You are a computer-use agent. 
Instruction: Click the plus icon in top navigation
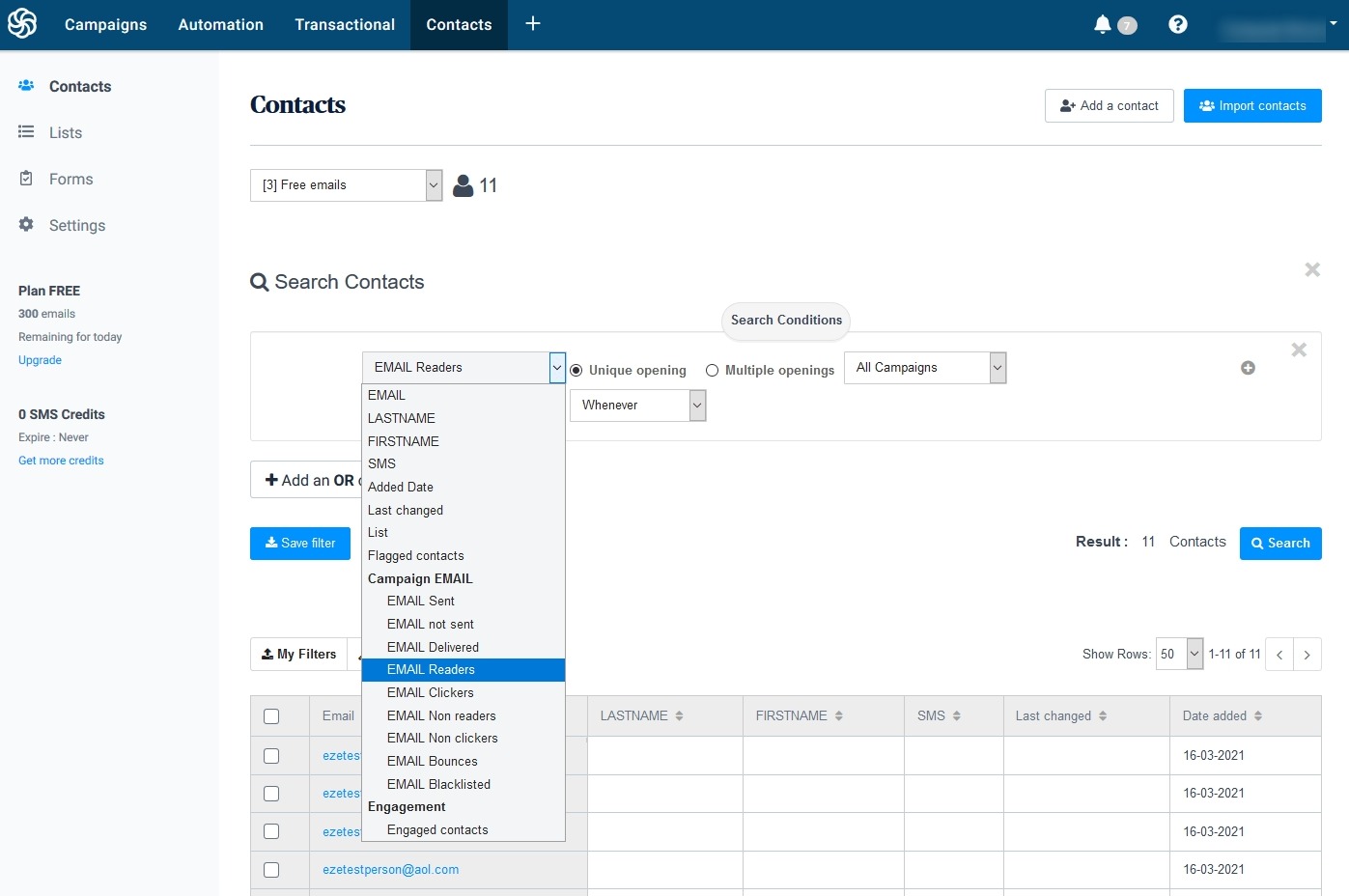tap(533, 24)
